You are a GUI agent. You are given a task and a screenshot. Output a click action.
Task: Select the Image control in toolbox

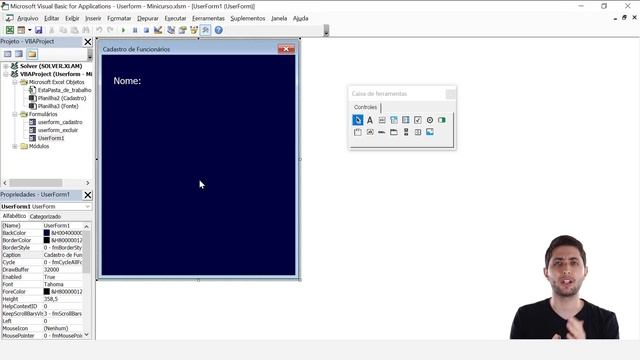[430, 132]
